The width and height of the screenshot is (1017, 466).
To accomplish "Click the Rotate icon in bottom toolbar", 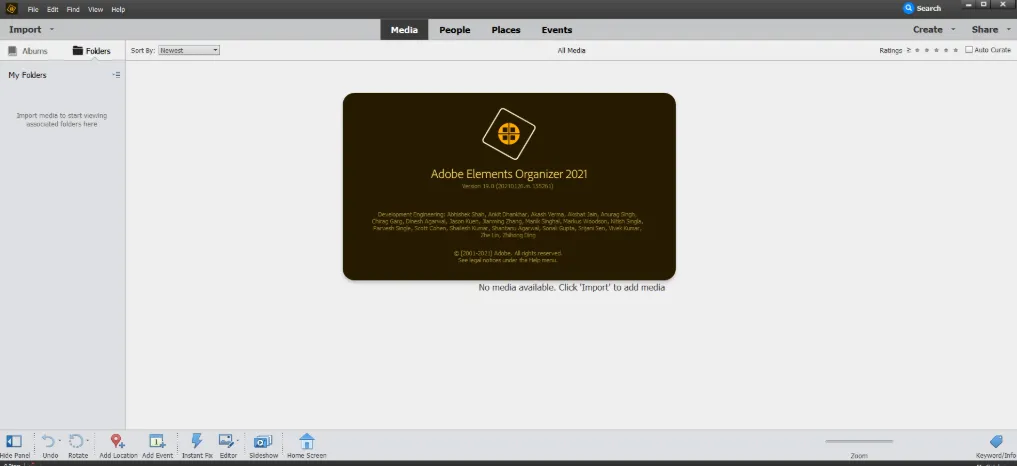I will coord(76,441).
